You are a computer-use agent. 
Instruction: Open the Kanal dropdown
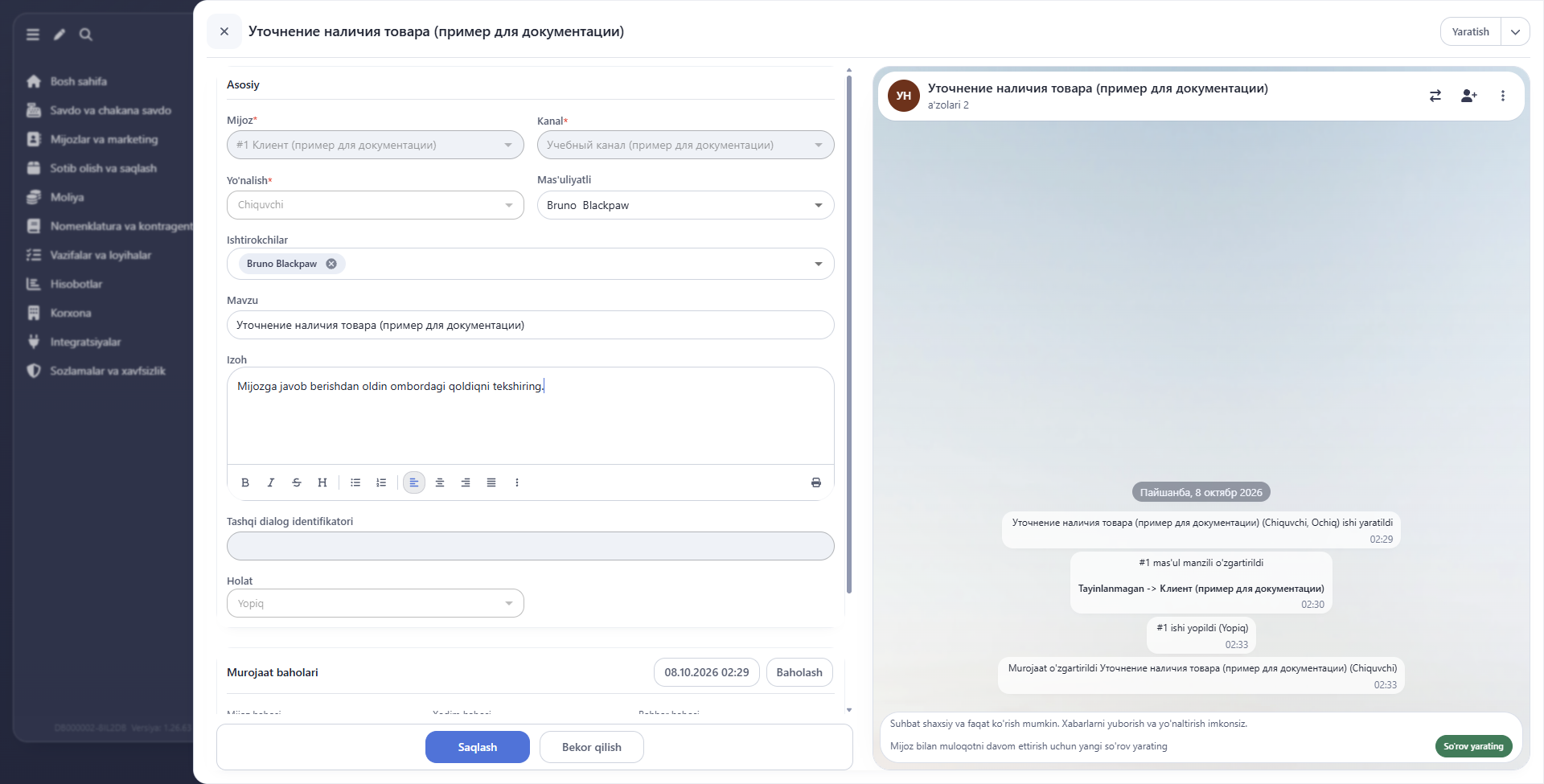686,145
